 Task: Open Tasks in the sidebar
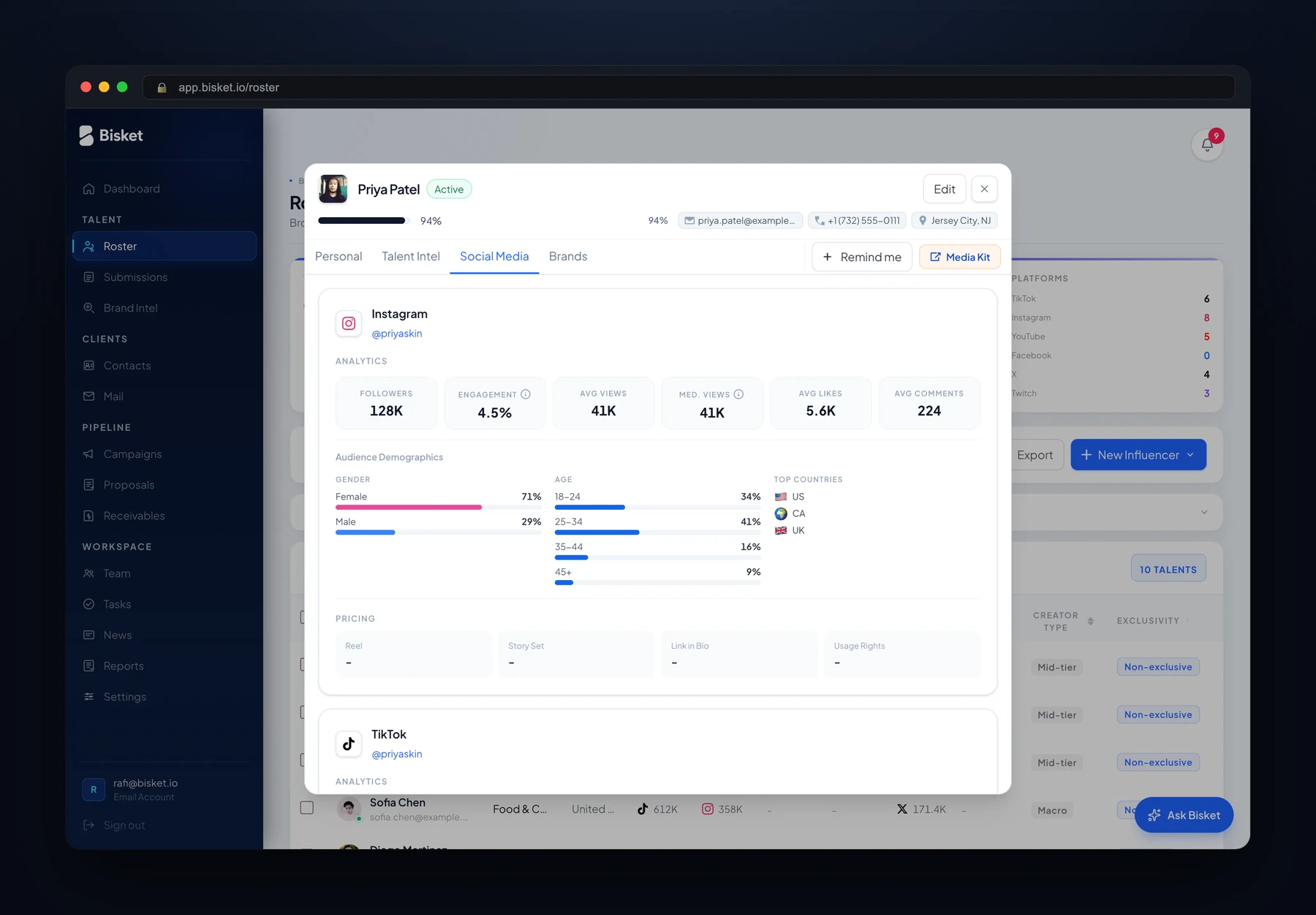click(164, 604)
